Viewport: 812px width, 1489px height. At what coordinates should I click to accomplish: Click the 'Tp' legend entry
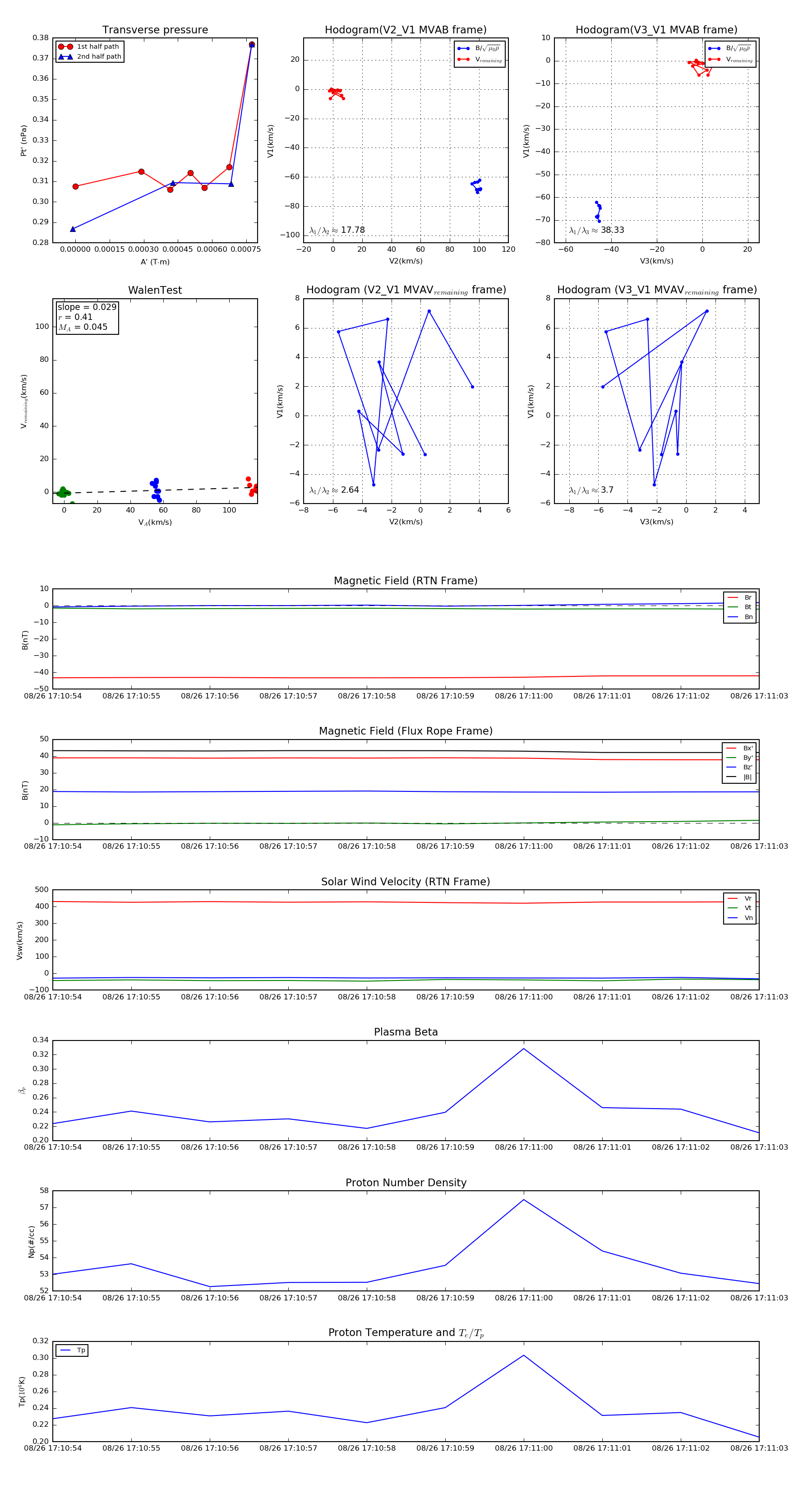click(72, 1350)
